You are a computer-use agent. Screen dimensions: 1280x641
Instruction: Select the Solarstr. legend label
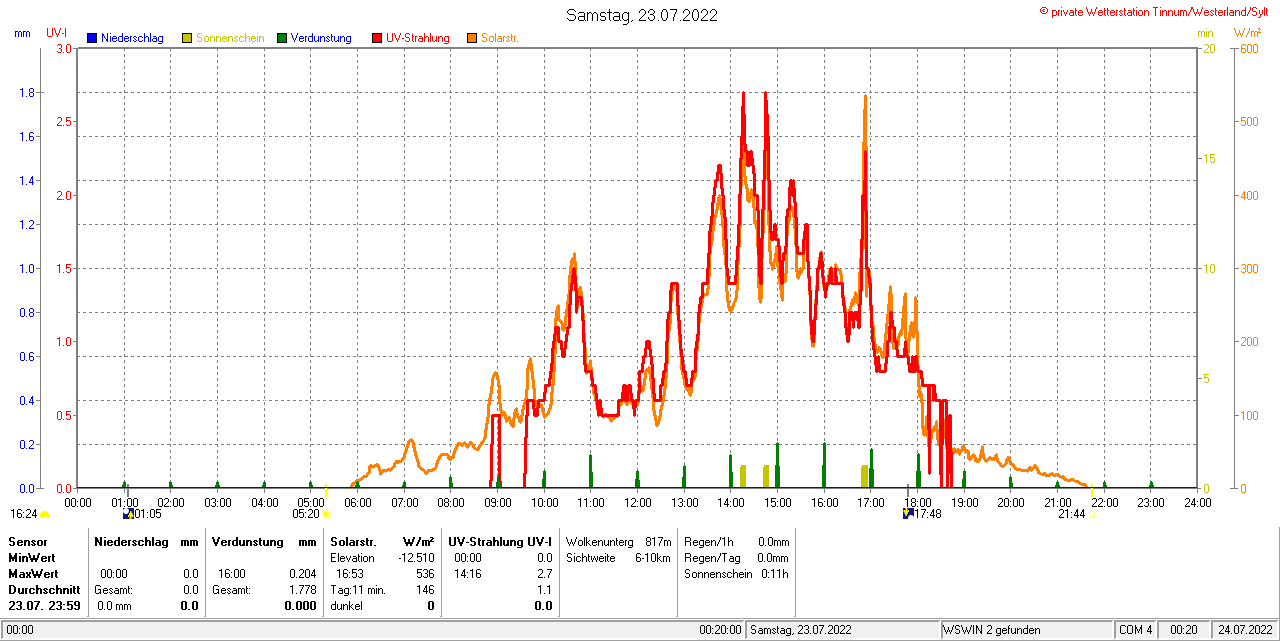pyautogui.click(x=500, y=38)
